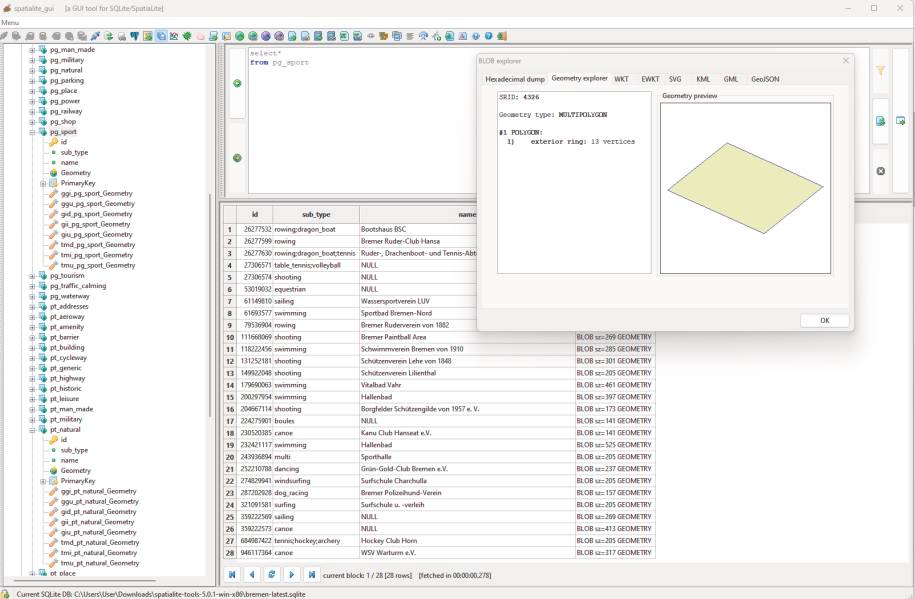
Task: Expand the pg_tourism table node
Action: click(32, 276)
